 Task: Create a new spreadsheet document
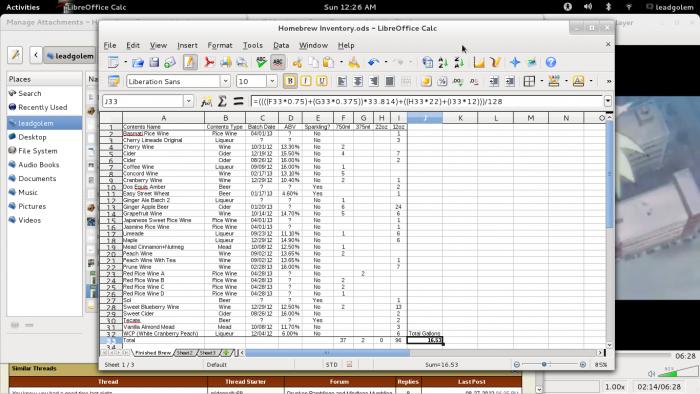113,62
